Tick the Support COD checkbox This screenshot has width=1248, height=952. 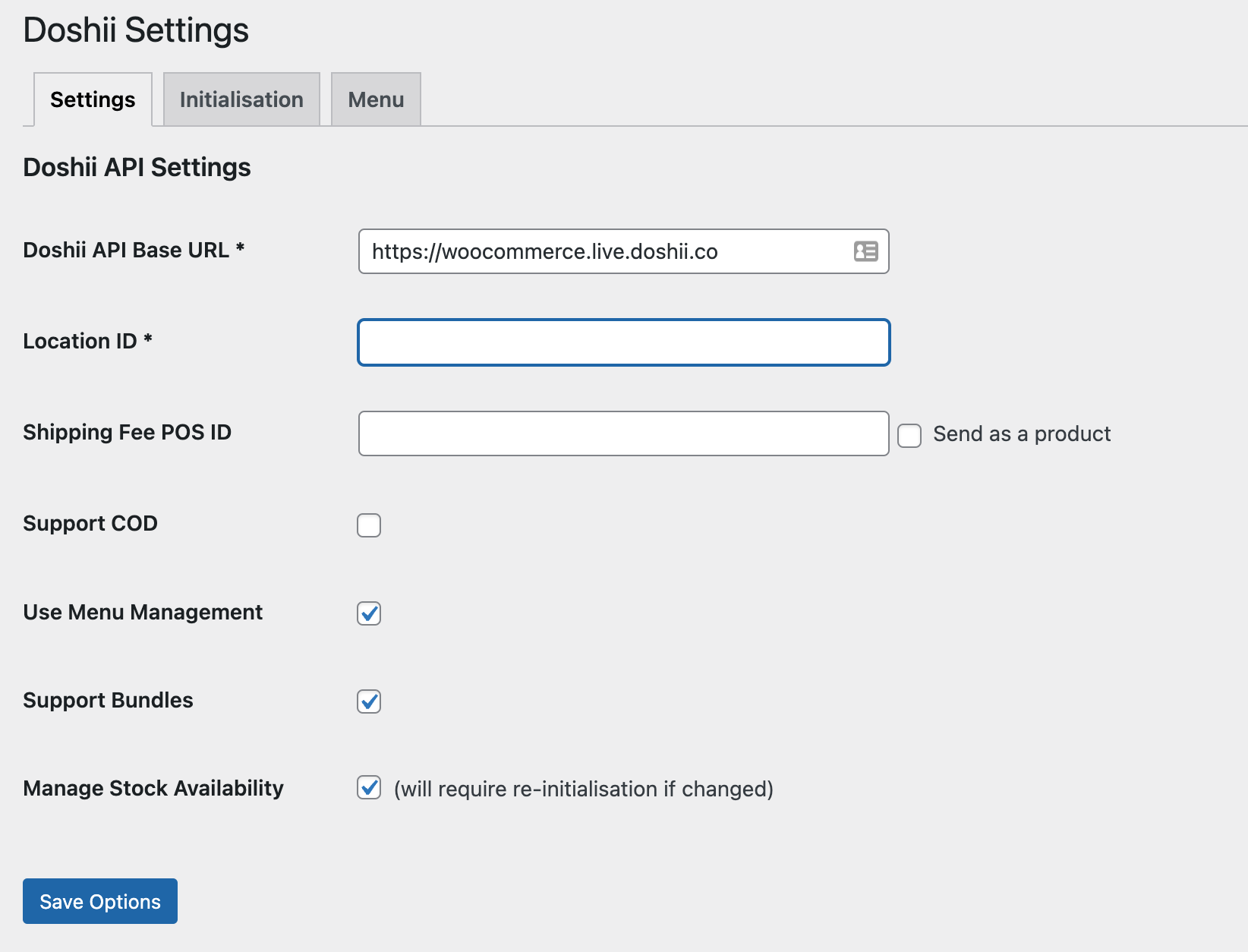(369, 525)
